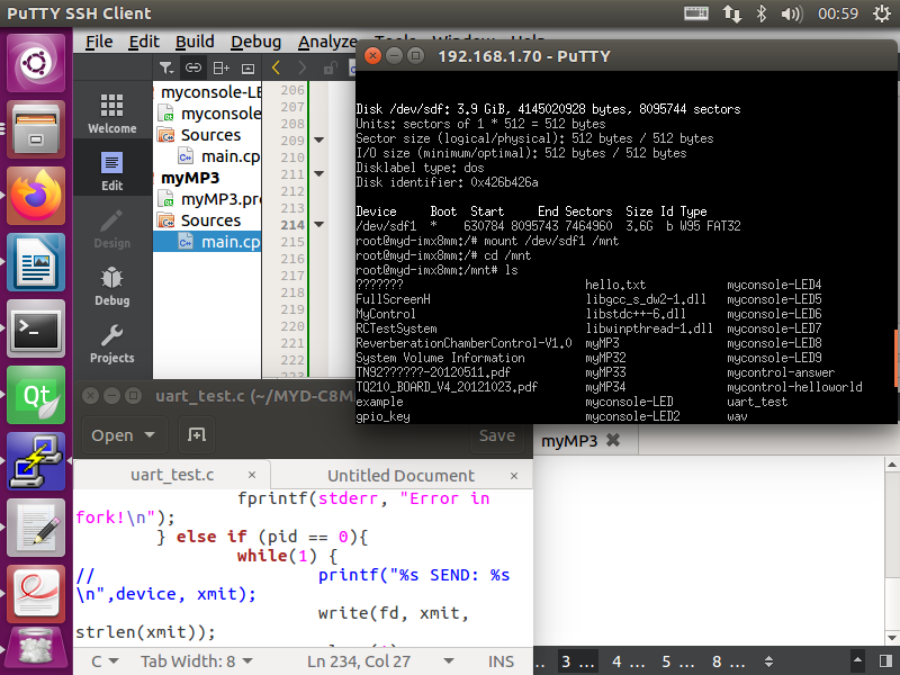This screenshot has height=675, width=900.
Task: Open the output panes selector up-down arrows
Action: coord(769,662)
